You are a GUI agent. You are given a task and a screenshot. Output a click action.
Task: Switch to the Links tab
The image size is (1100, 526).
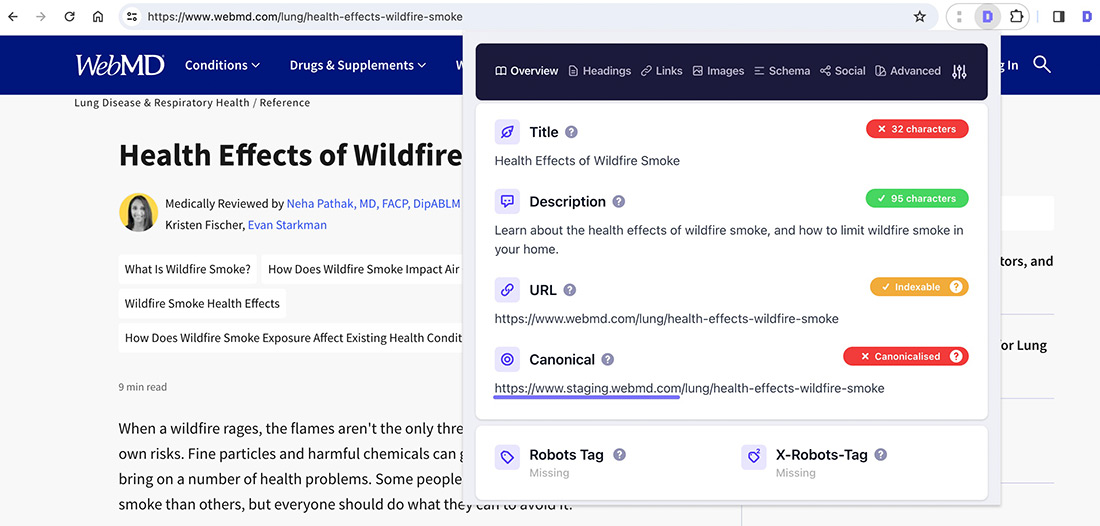(662, 71)
